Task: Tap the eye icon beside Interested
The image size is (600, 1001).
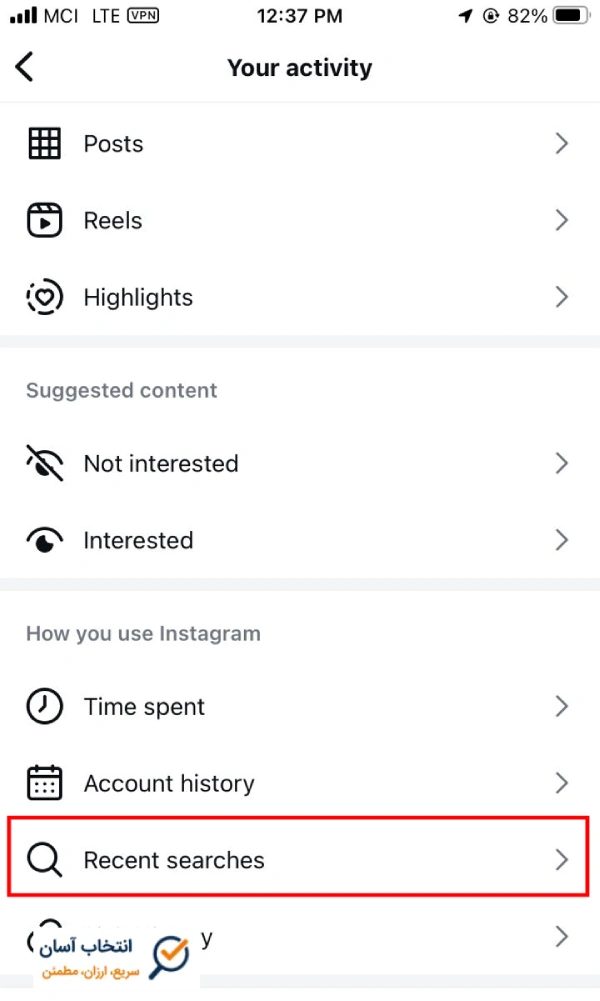Action: point(45,540)
